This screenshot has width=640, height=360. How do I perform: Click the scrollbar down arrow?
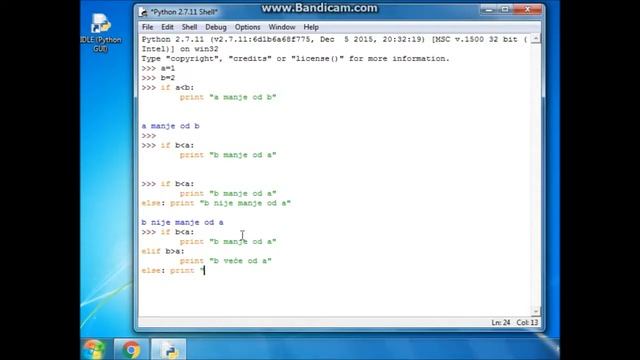tap(536, 311)
